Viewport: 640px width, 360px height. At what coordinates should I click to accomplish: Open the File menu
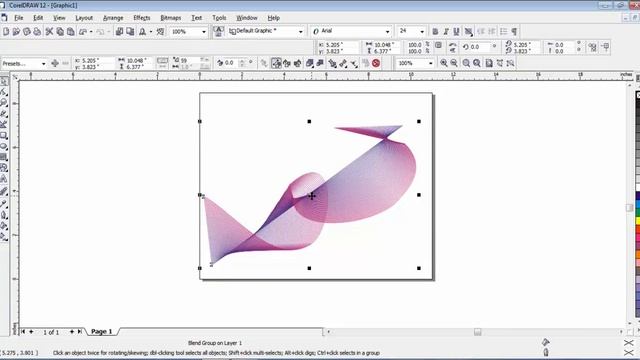[19, 18]
